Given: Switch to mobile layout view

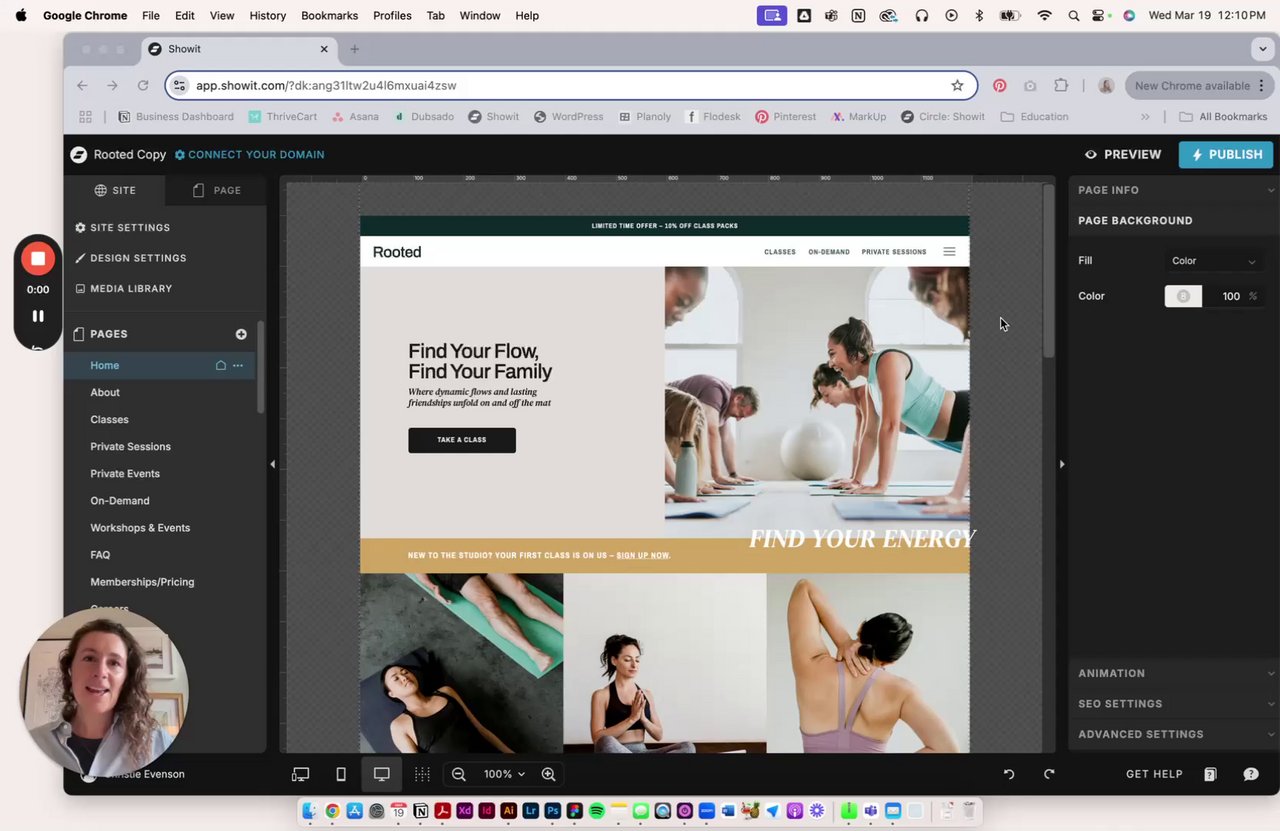Looking at the screenshot, I should [x=340, y=774].
